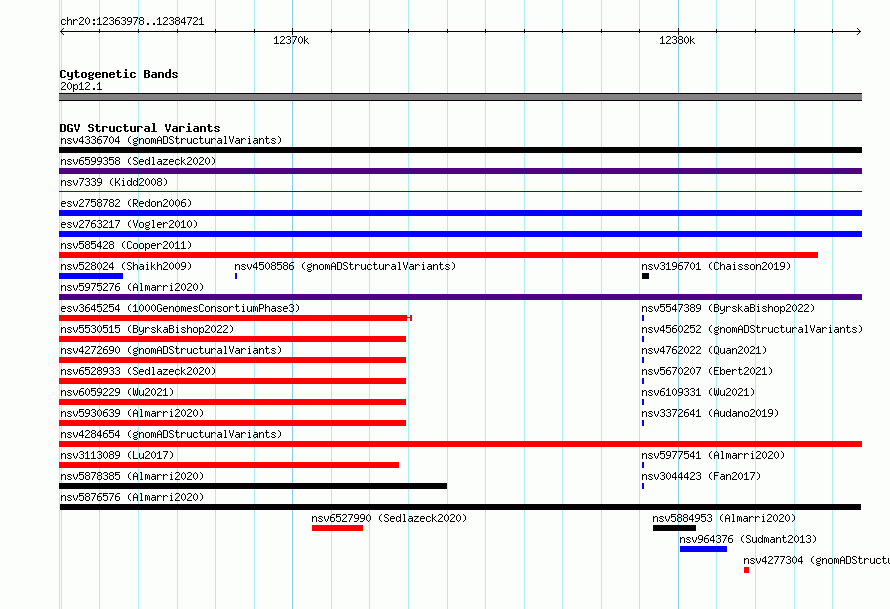Select the red bar under nsv585428 Cooper2011
Viewport: 890px width, 609px height.
438,255
